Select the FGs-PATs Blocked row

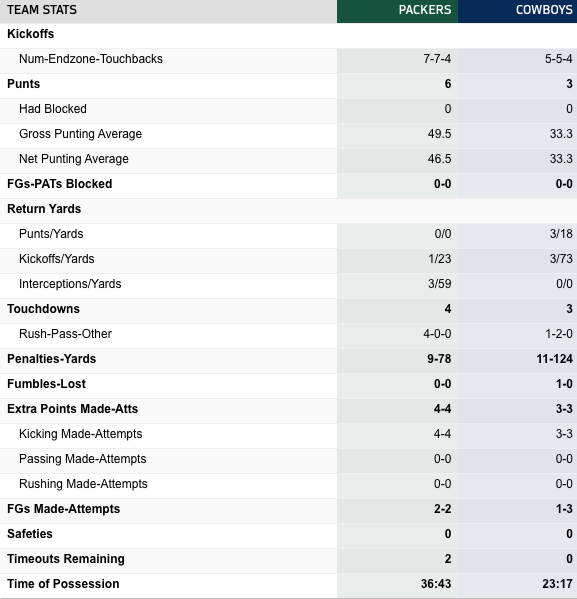point(288,184)
